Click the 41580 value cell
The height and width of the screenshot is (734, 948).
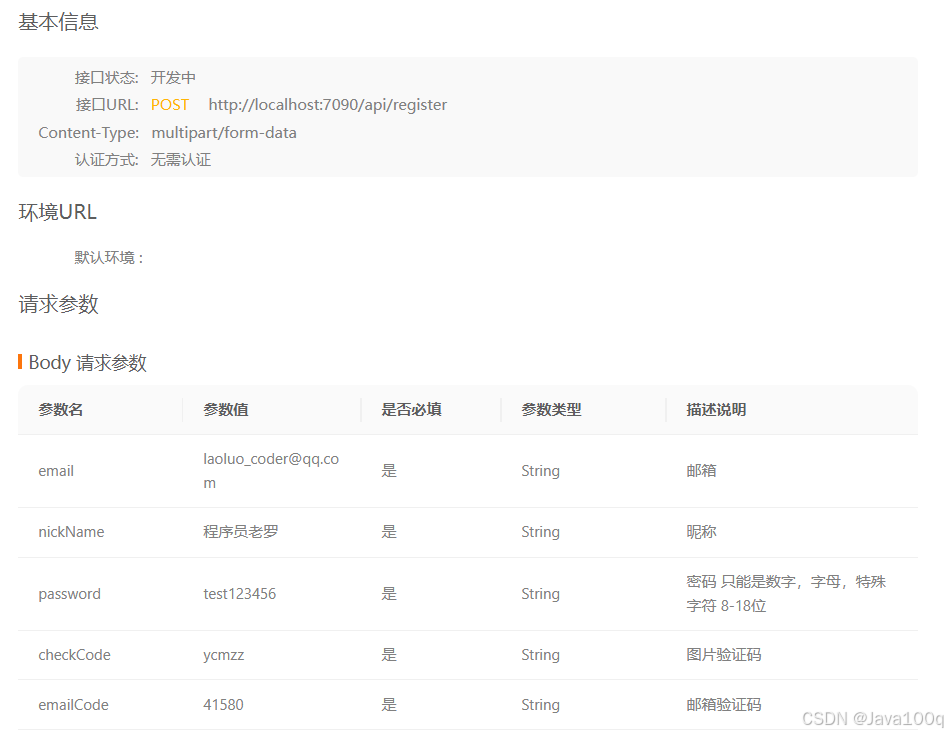coord(223,705)
